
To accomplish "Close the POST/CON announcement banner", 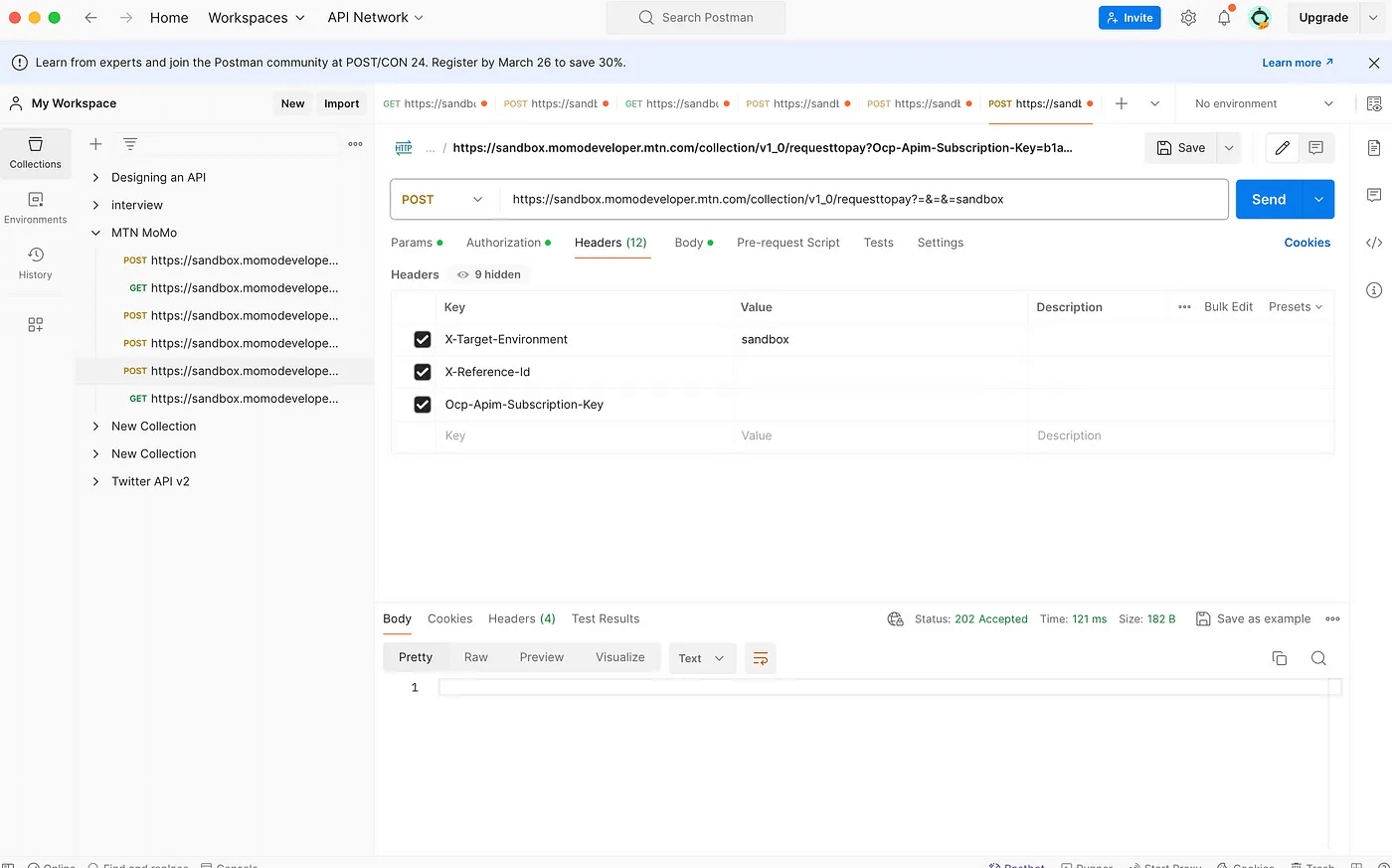I will (x=1374, y=63).
